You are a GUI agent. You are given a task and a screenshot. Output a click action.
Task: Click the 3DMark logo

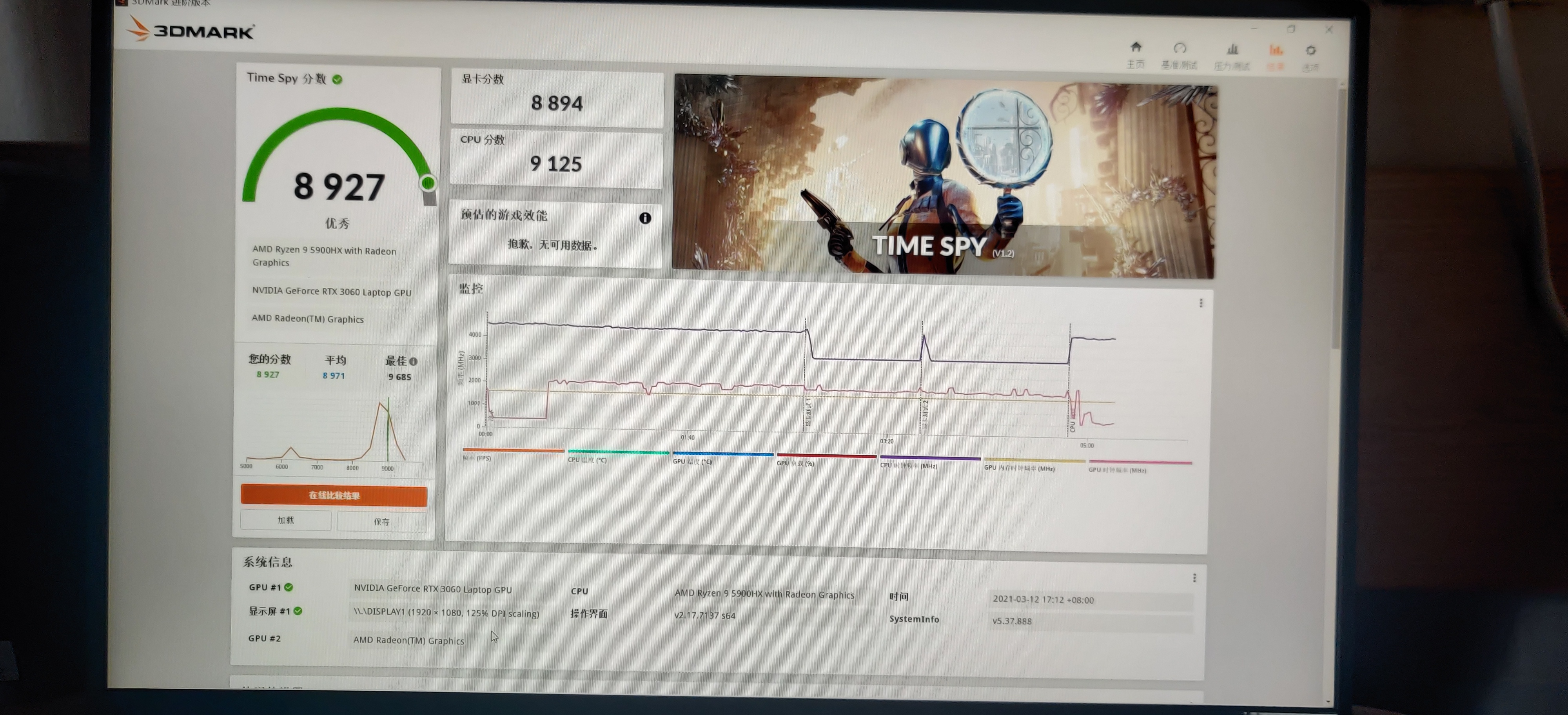(191, 29)
